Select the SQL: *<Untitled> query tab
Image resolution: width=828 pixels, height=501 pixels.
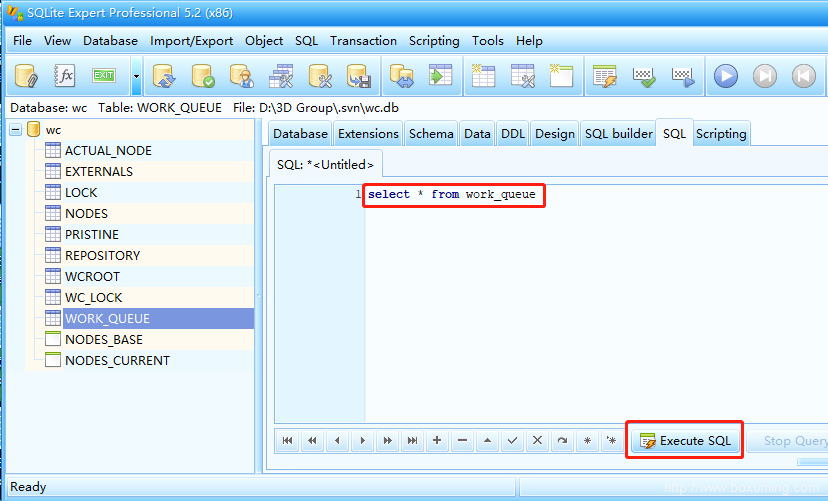325,165
